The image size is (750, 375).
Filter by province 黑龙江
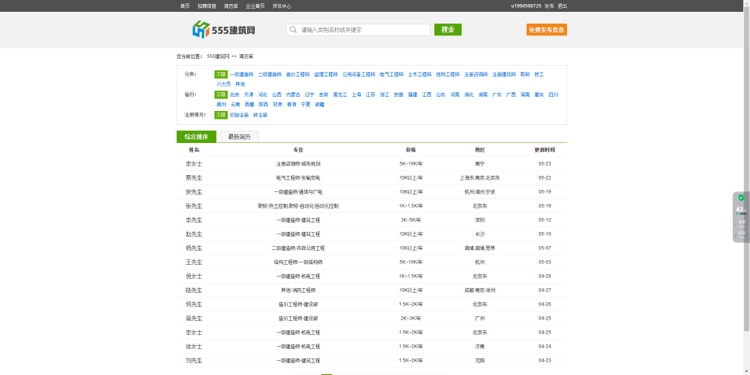[x=340, y=95]
